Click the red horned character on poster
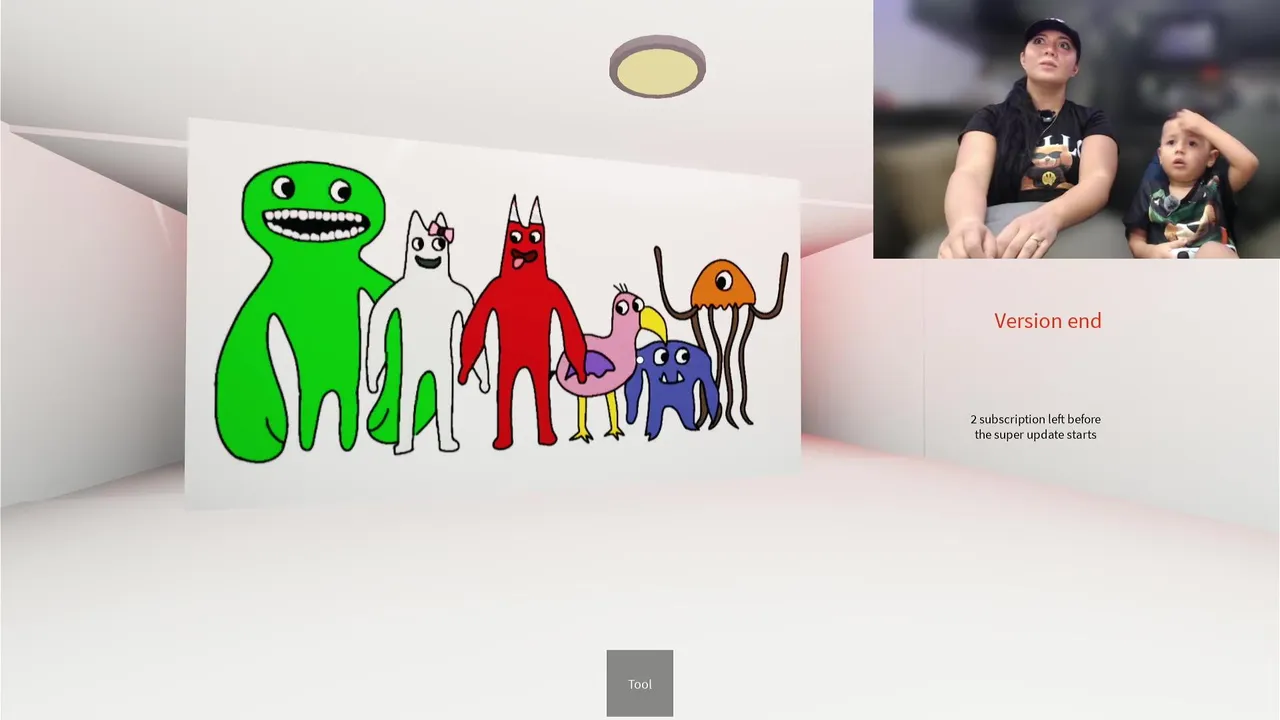 click(x=522, y=321)
